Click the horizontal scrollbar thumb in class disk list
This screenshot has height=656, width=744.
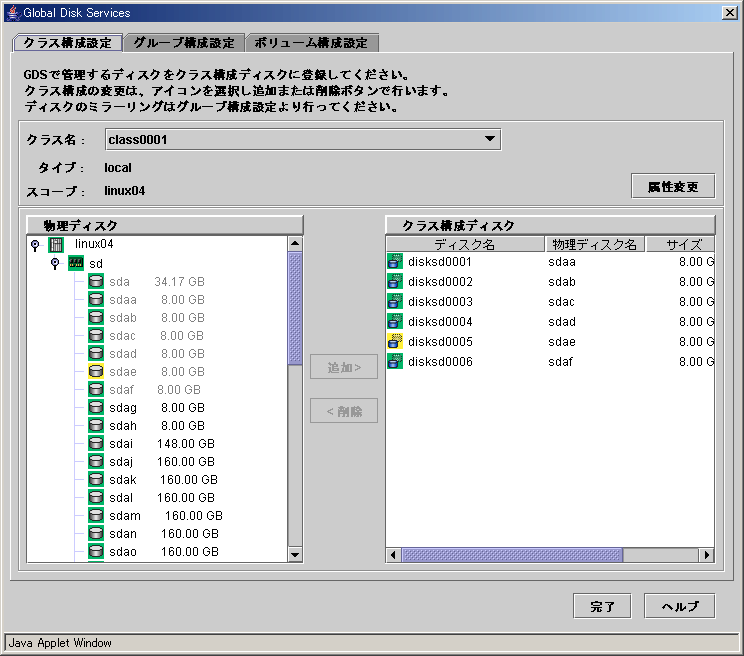[x=512, y=555]
